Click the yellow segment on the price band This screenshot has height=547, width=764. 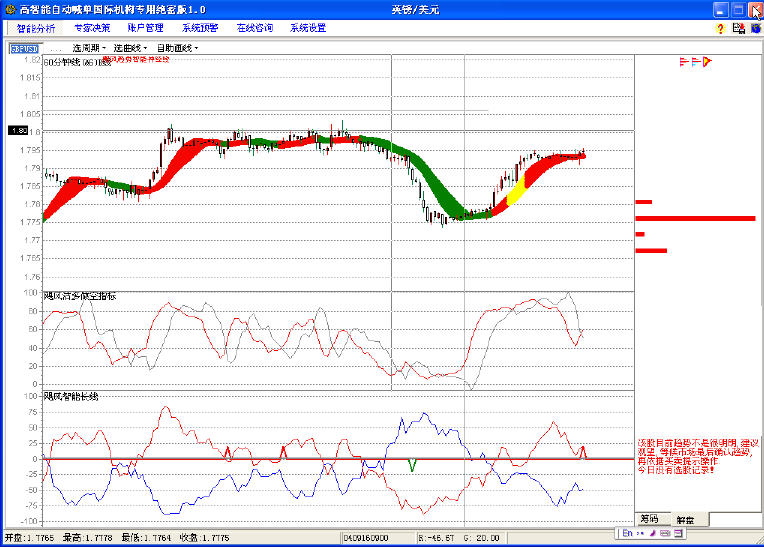click(517, 191)
